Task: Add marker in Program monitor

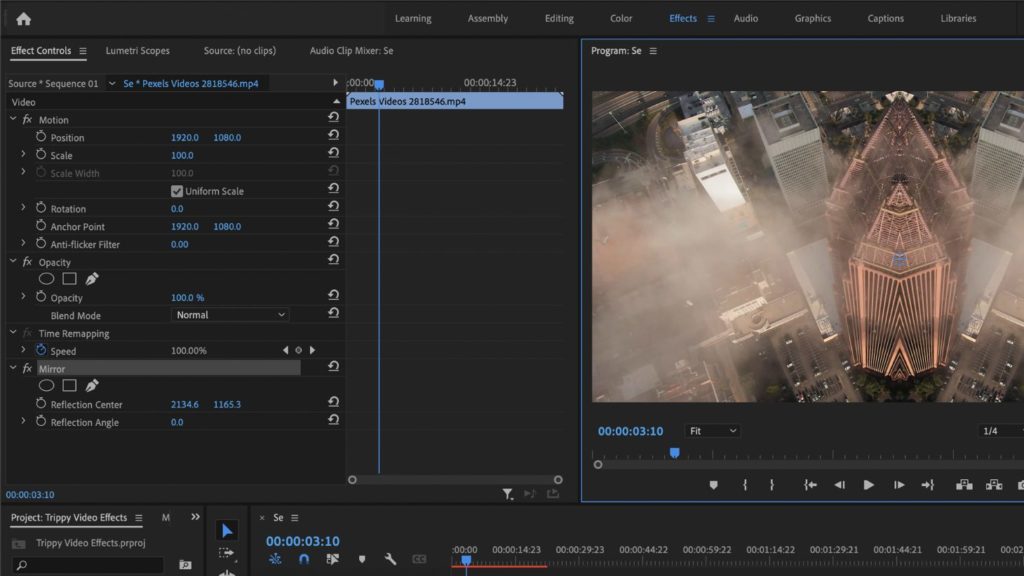Action: pos(713,485)
